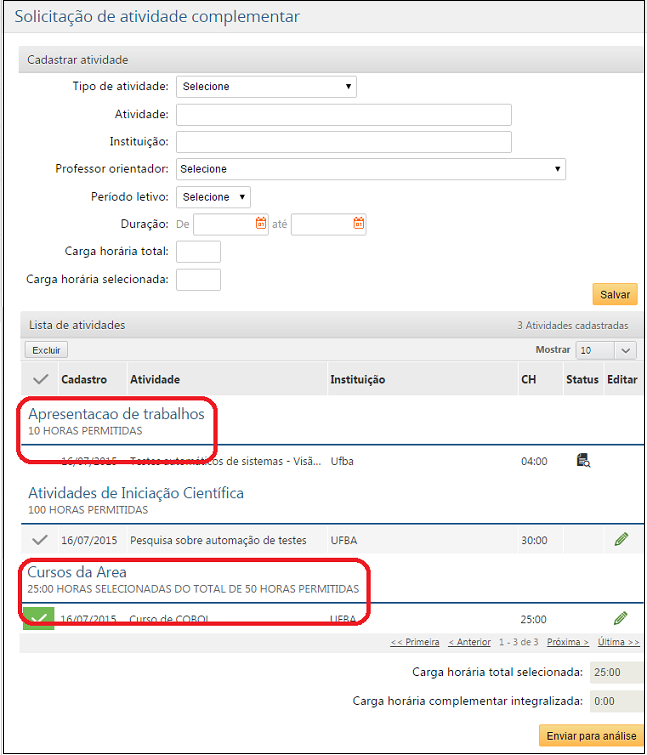
Task: Click Atividades de Iniciação Científica group heading
Action: coord(136,493)
